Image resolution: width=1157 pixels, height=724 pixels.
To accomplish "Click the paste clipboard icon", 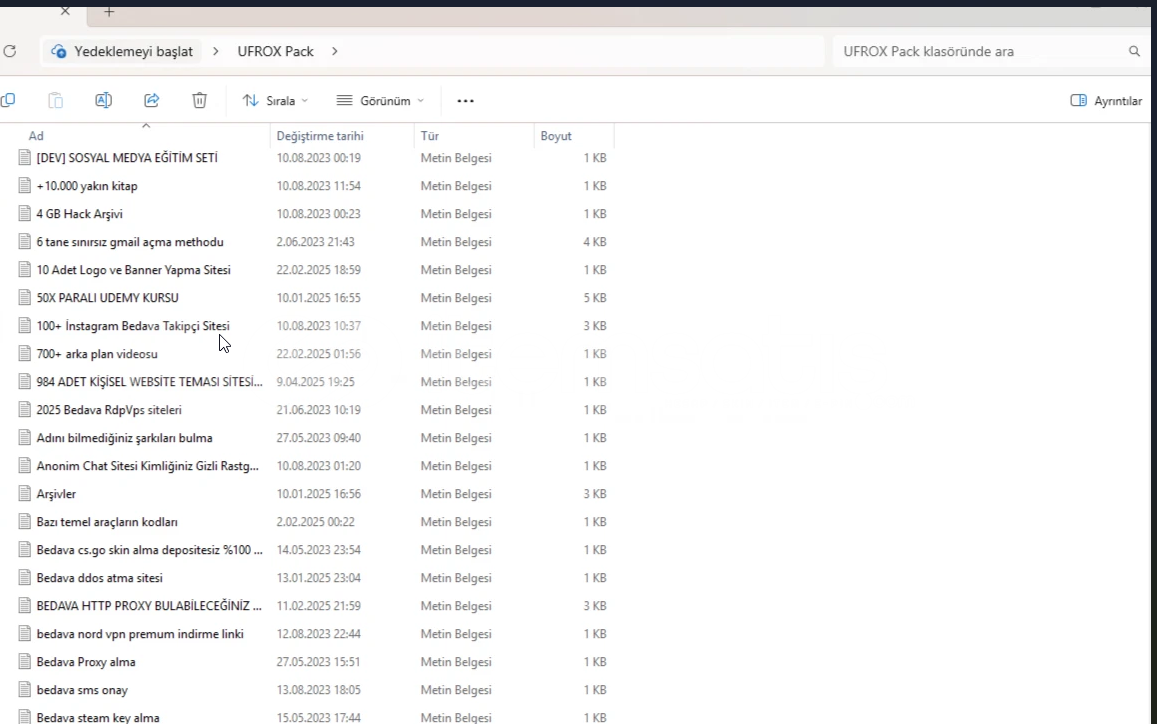I will click(56, 100).
